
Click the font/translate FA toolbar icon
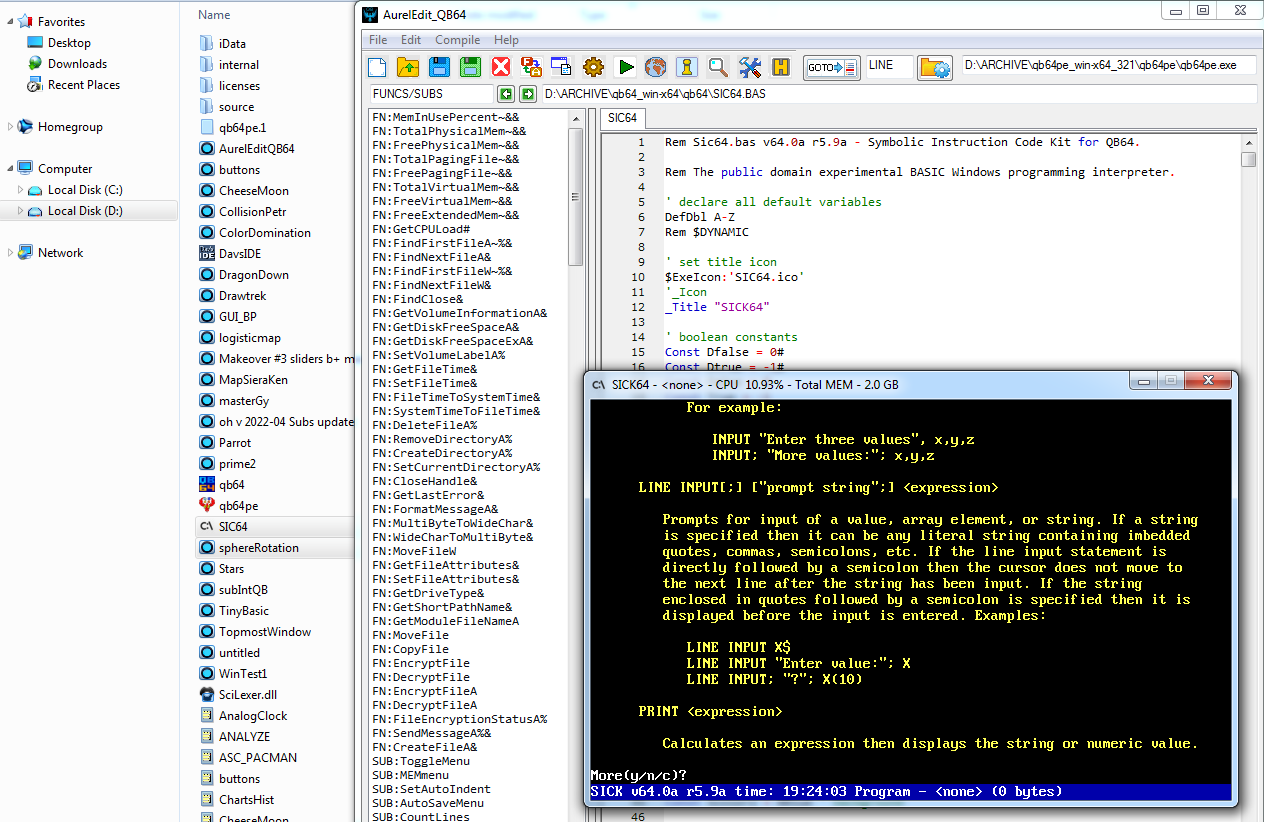point(532,67)
